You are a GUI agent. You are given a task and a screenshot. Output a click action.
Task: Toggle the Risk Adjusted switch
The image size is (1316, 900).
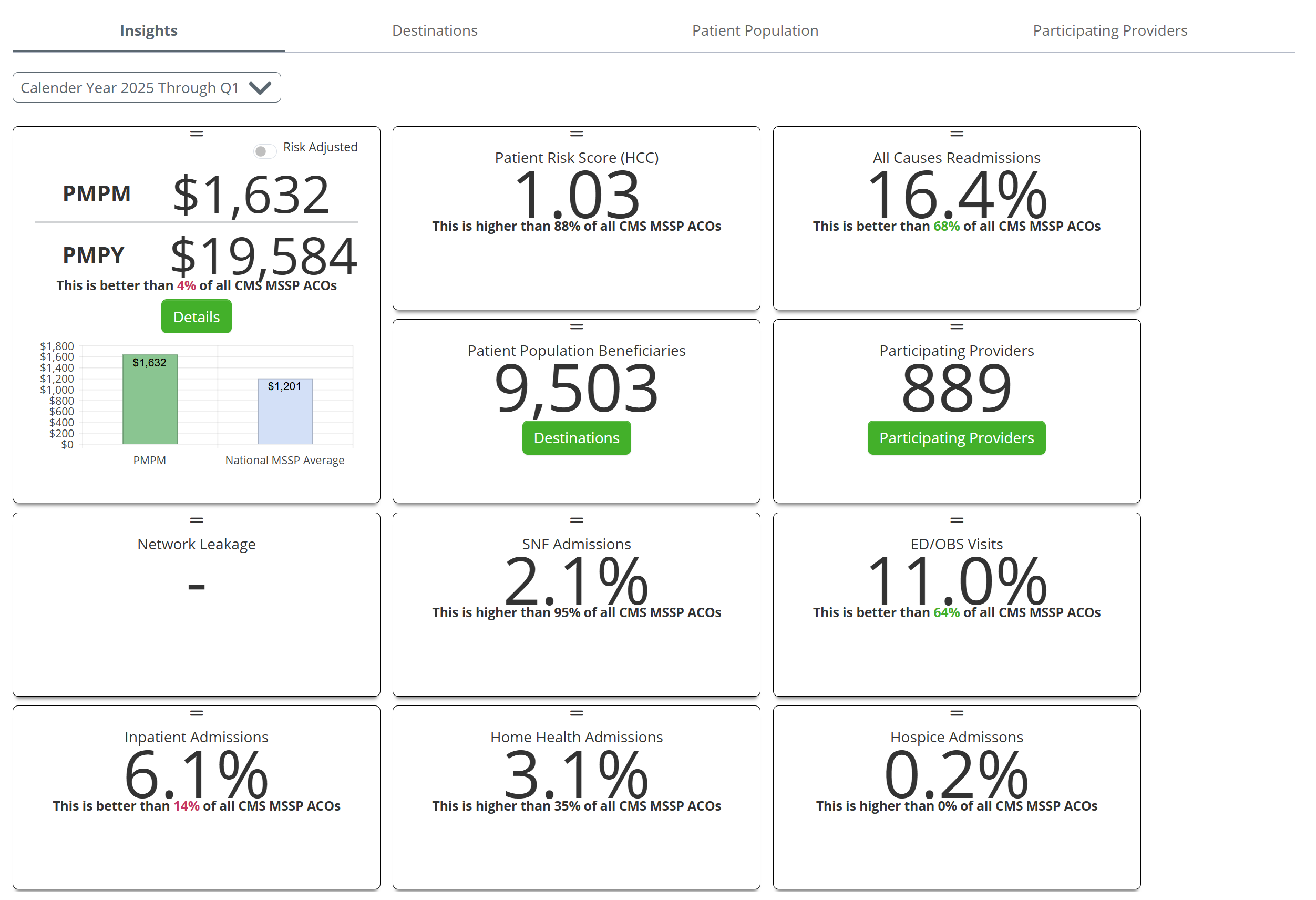click(x=264, y=151)
